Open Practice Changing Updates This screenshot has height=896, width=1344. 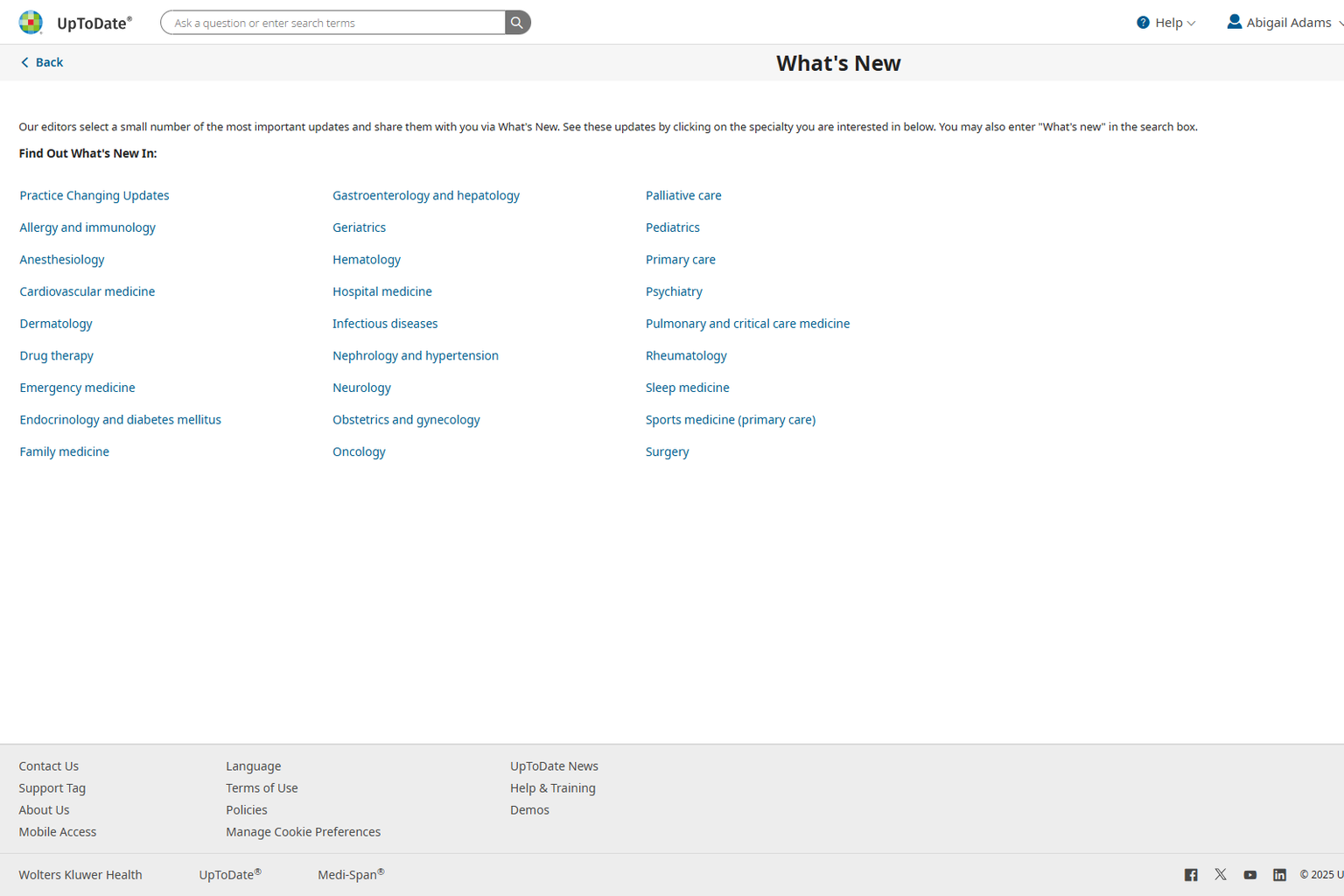(94, 195)
